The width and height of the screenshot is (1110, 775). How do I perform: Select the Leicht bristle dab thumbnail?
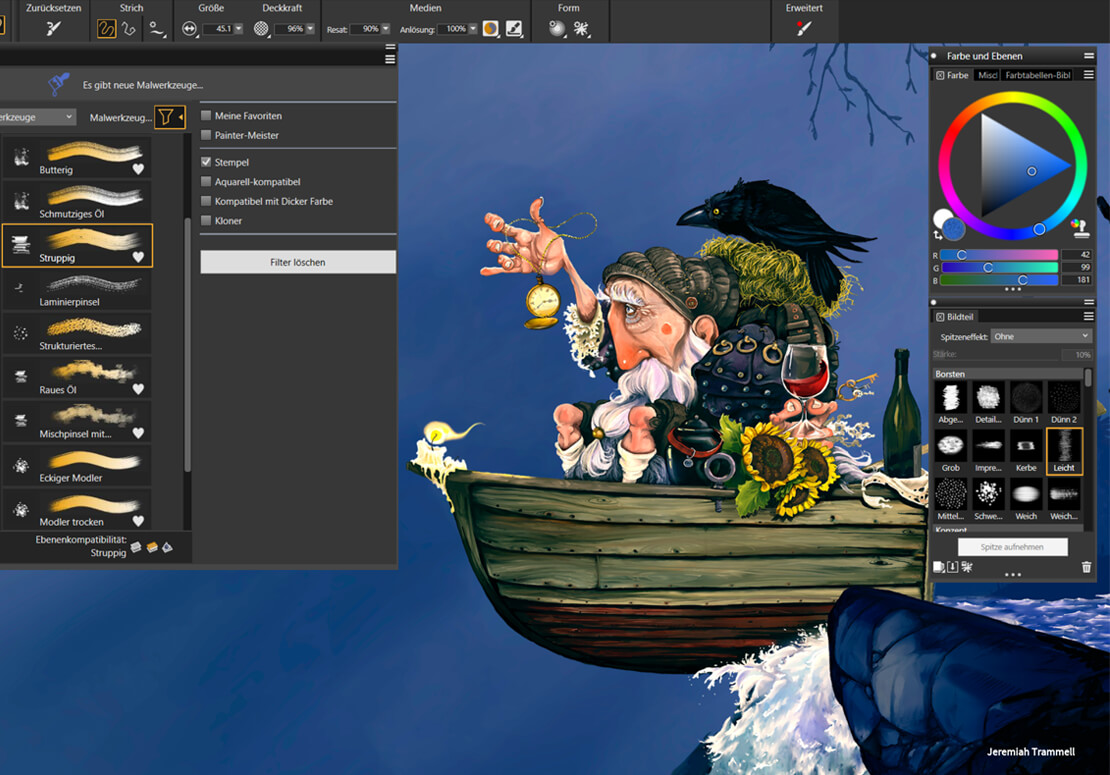tap(1063, 452)
